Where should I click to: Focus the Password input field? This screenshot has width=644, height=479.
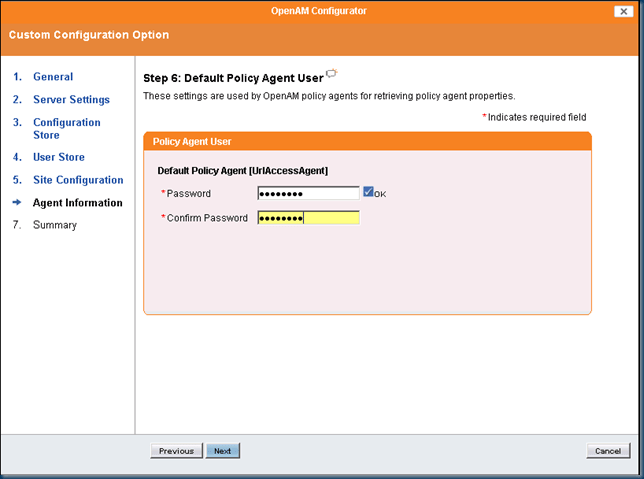pos(308,193)
